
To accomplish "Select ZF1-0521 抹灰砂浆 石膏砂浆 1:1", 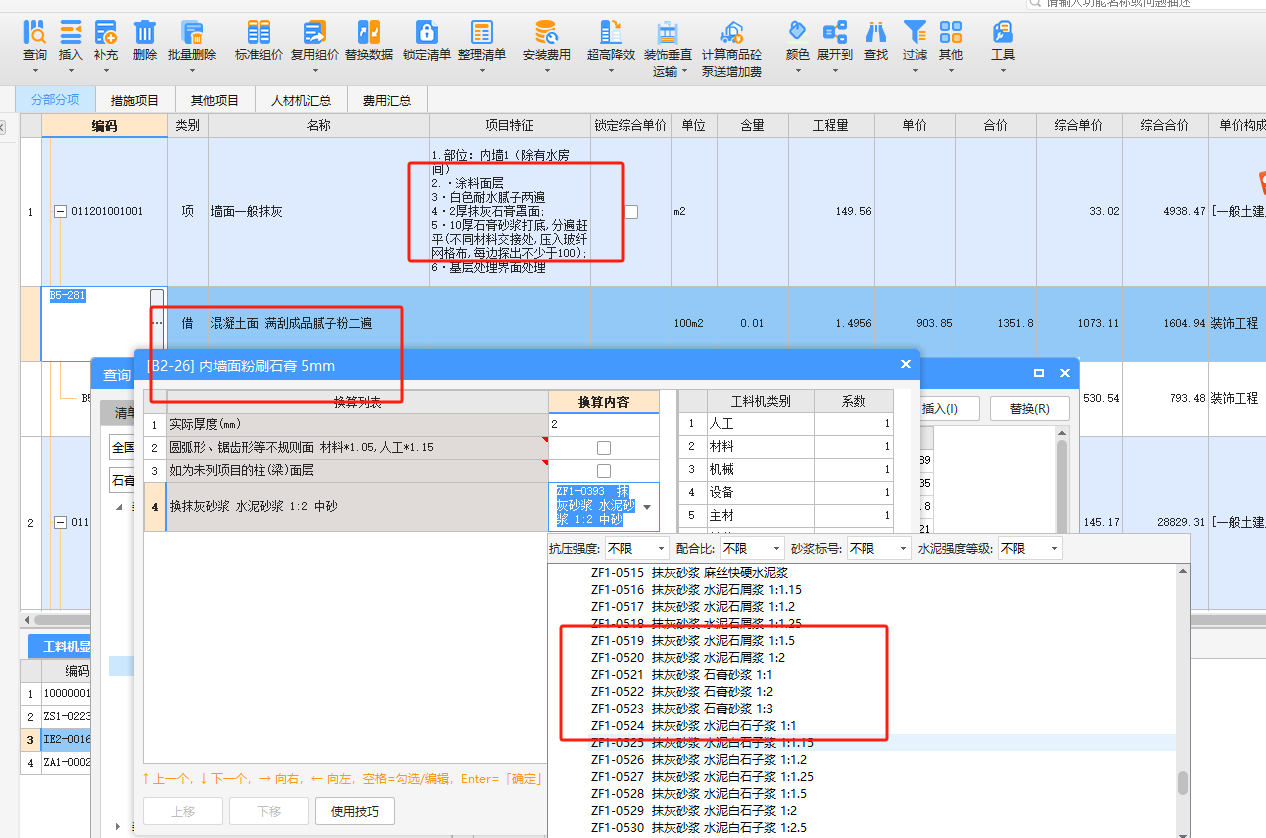I will click(x=682, y=675).
